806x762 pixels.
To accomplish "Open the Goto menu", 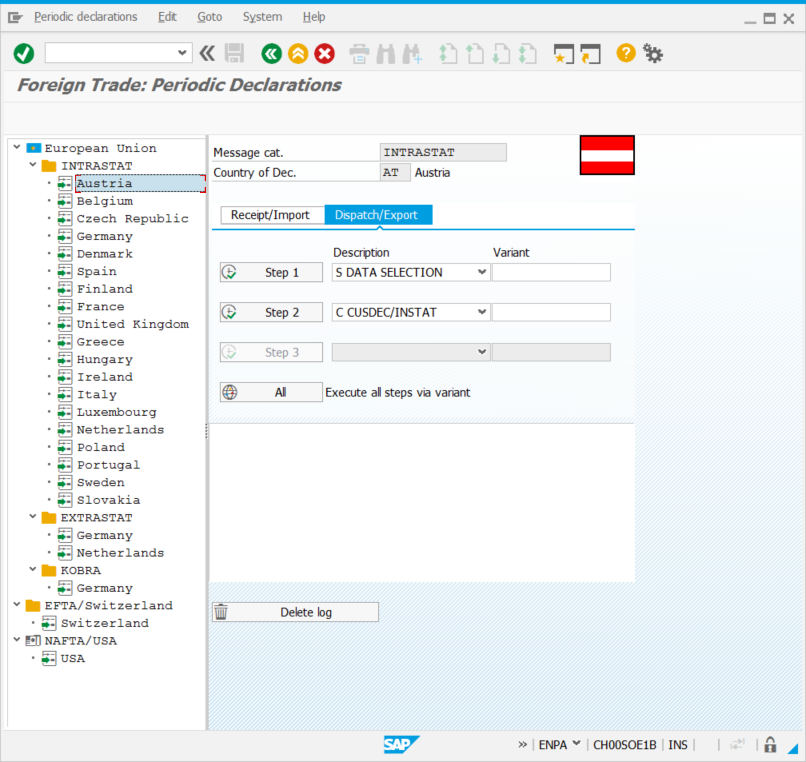I will (x=210, y=17).
